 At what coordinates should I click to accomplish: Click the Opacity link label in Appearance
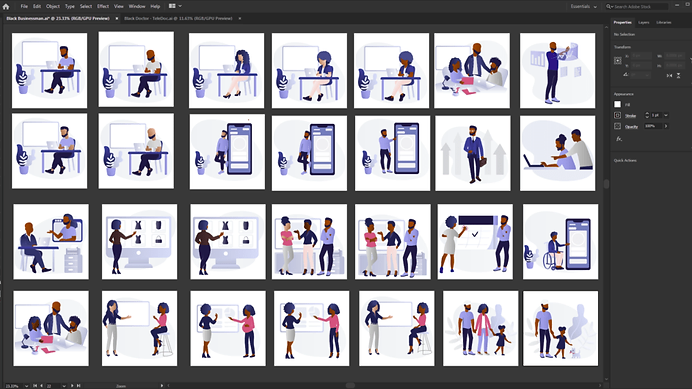pos(632,127)
